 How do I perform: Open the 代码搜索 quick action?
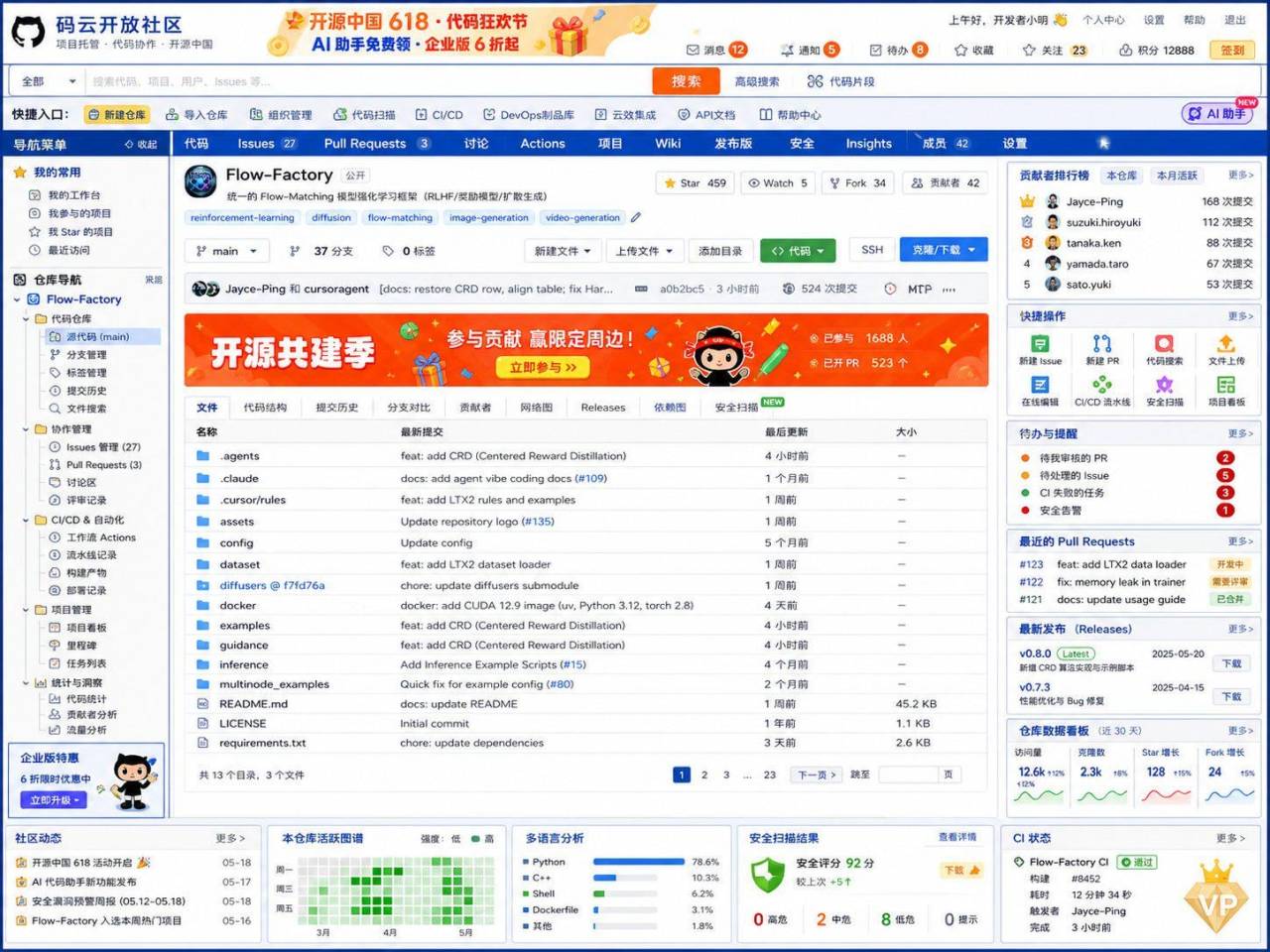(1164, 350)
